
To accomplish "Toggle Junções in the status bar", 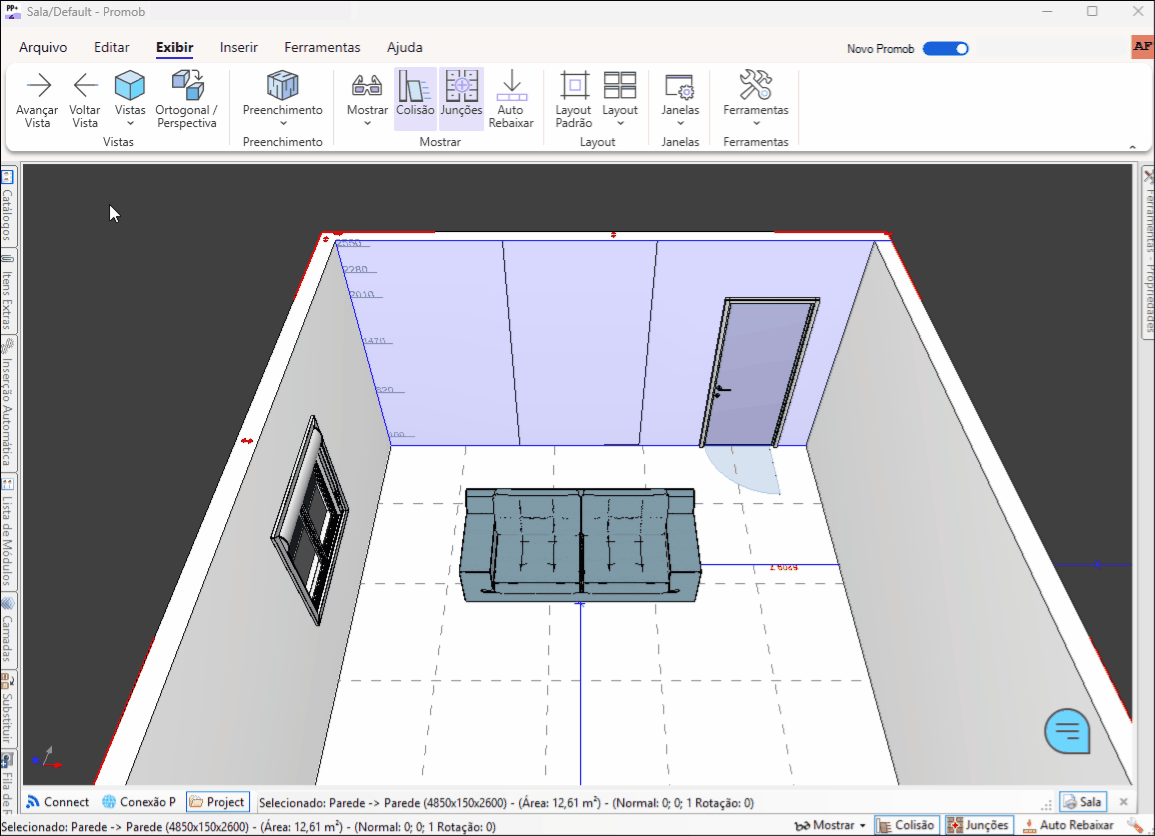I will [977, 825].
